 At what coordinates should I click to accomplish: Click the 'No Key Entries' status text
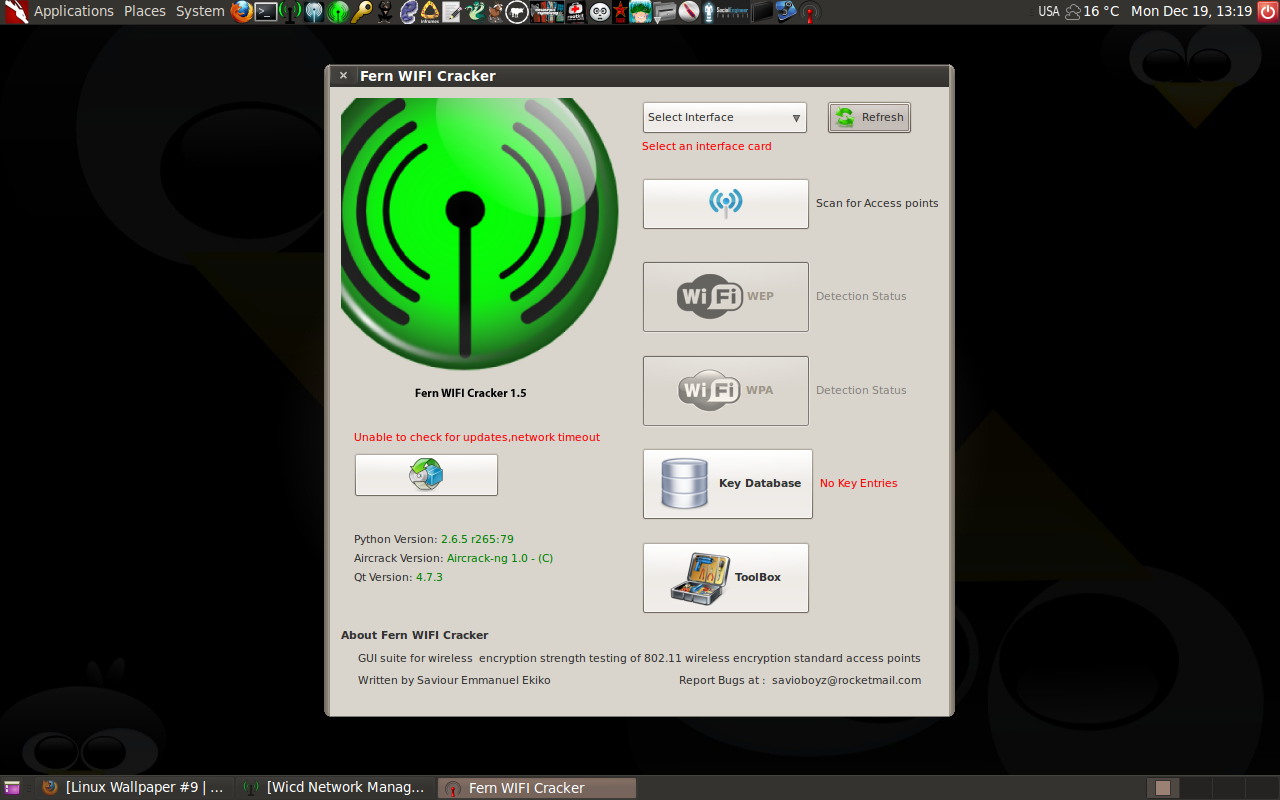point(858,483)
